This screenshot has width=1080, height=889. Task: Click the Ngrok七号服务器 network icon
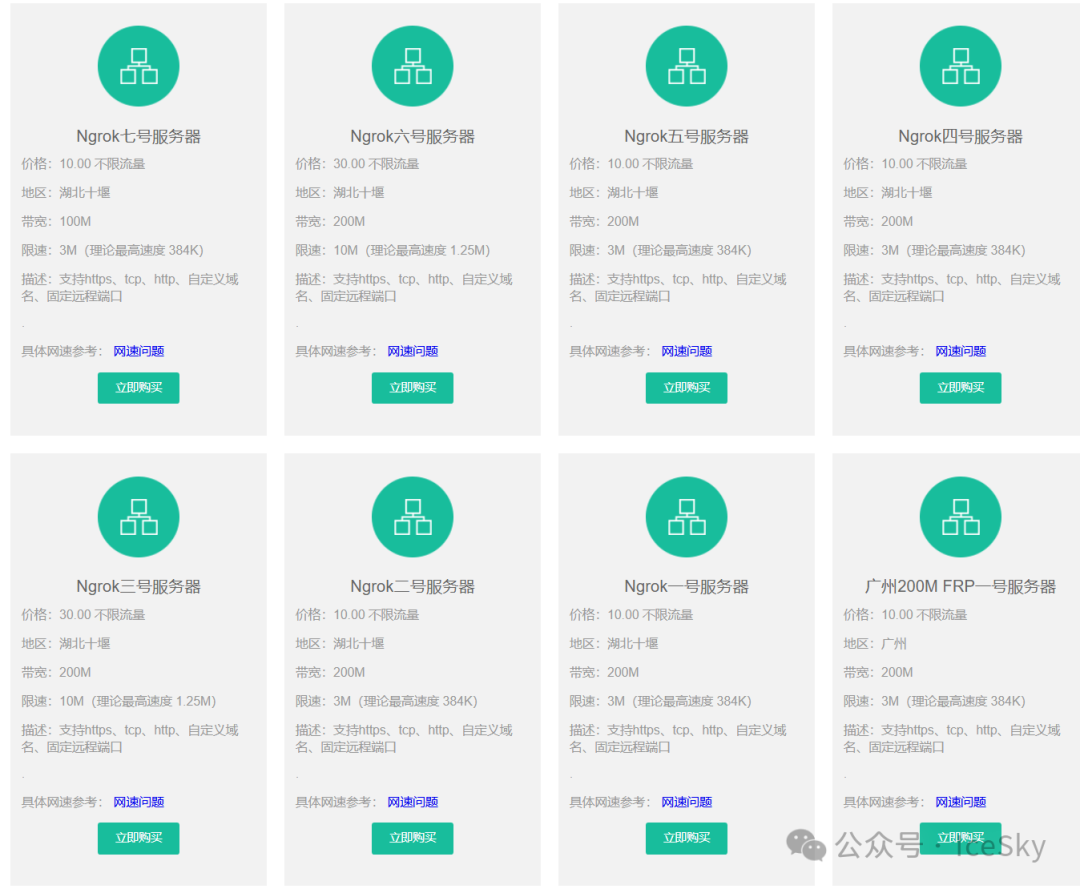[138, 66]
